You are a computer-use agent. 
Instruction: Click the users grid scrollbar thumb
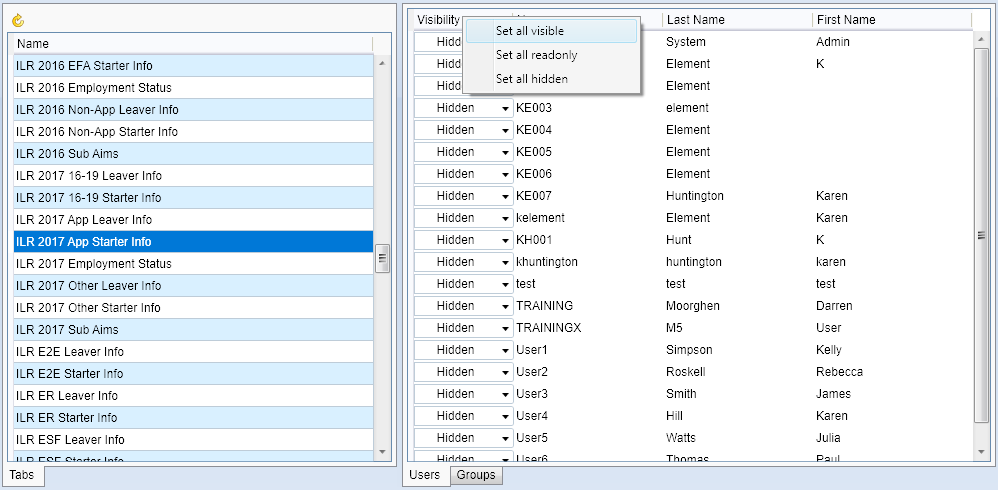981,235
